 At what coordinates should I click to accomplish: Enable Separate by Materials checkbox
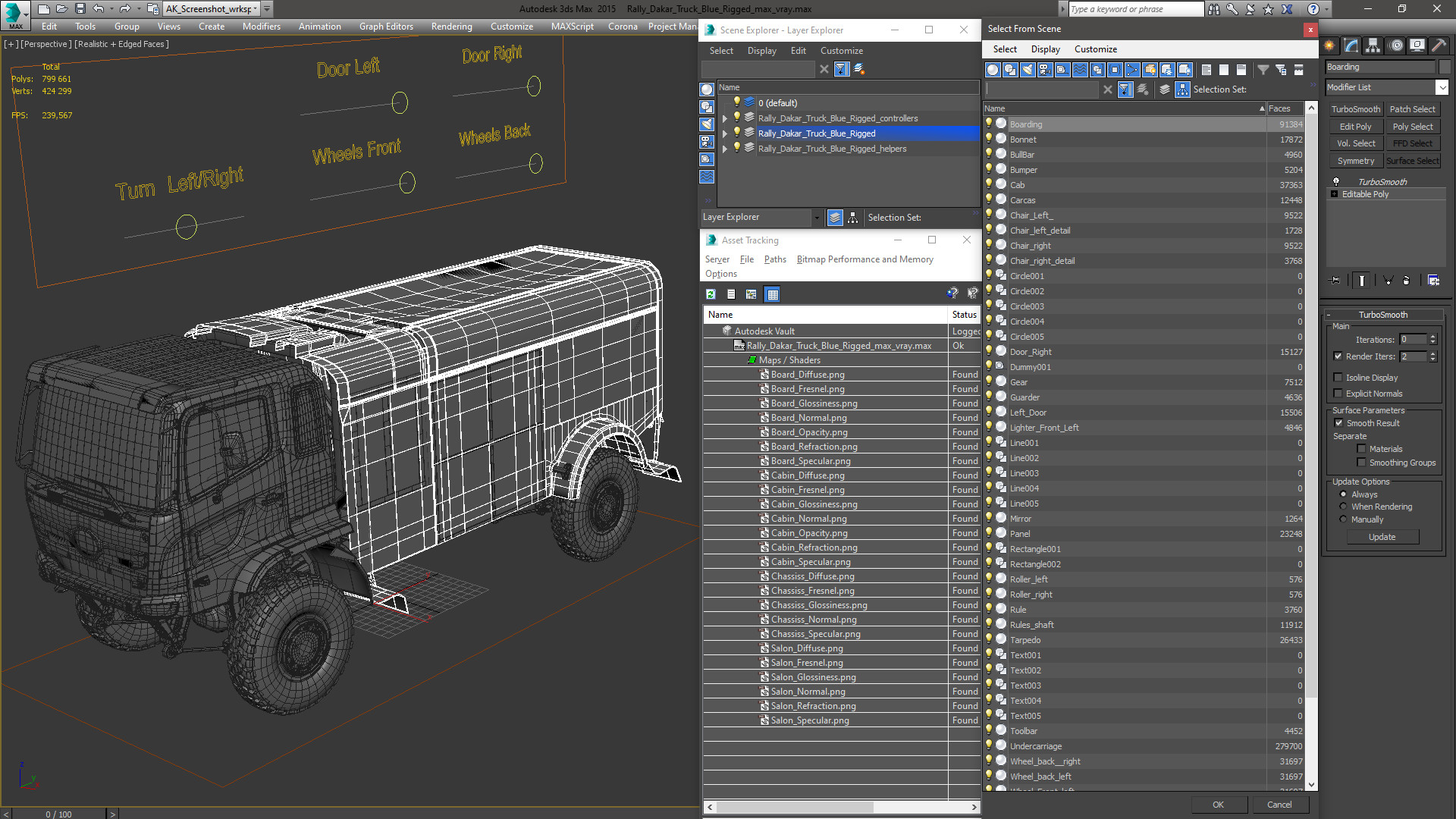coord(1361,449)
